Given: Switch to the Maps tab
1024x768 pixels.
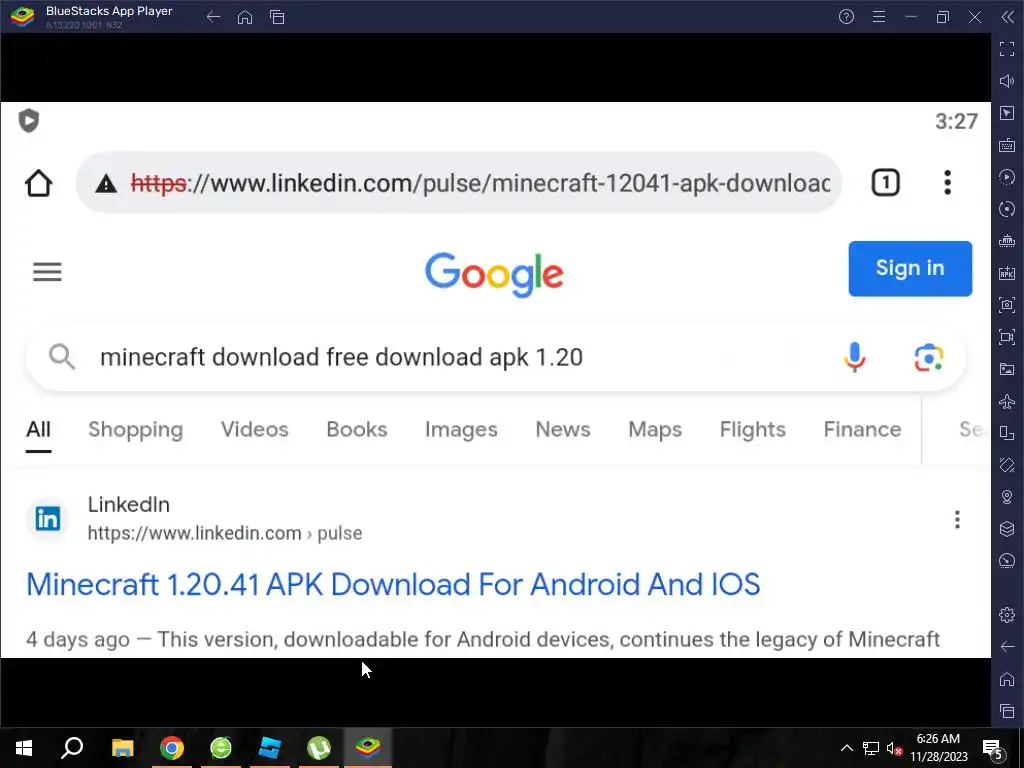Looking at the screenshot, I should click(x=655, y=430).
